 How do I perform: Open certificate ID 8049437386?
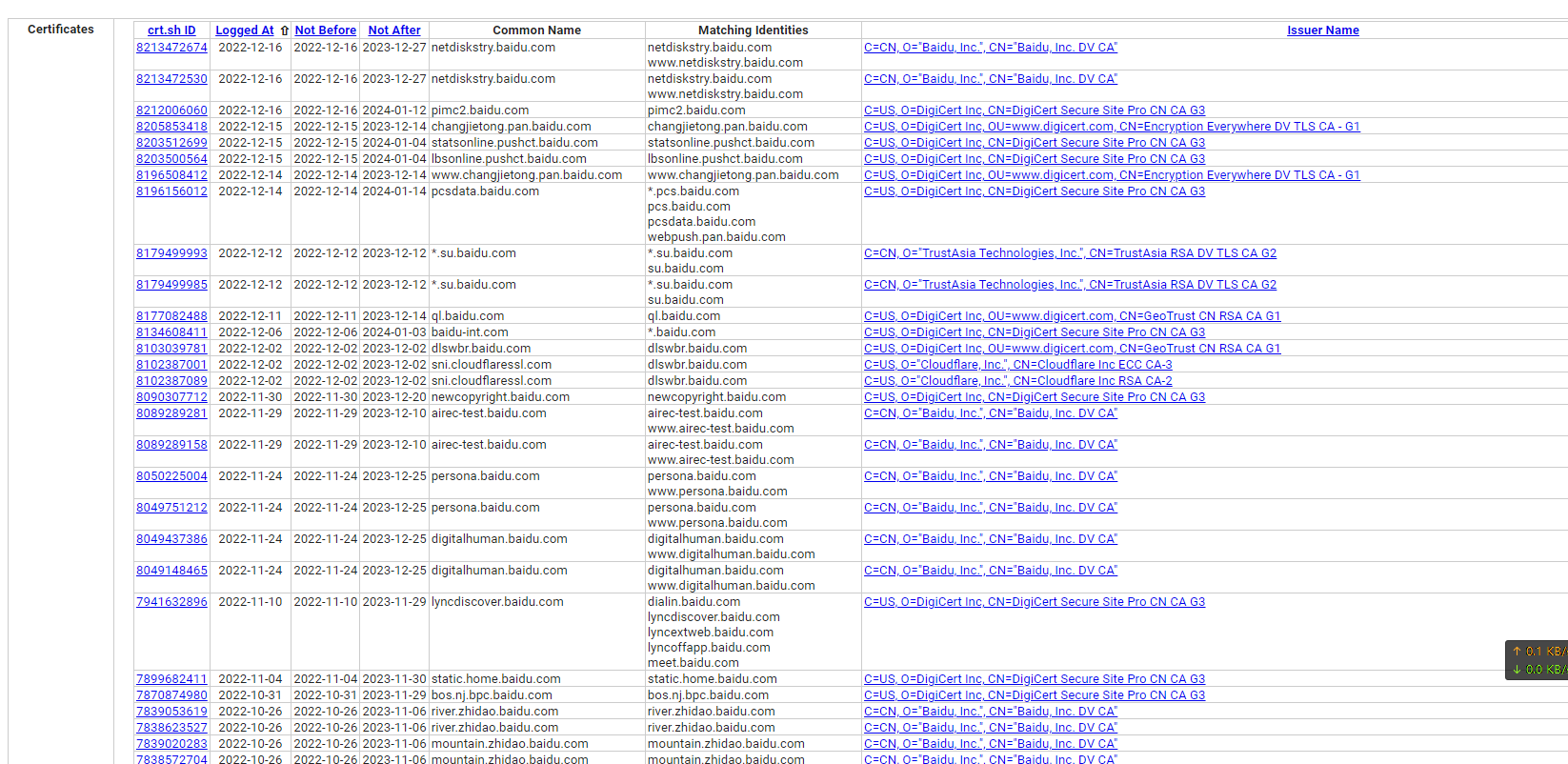171,539
